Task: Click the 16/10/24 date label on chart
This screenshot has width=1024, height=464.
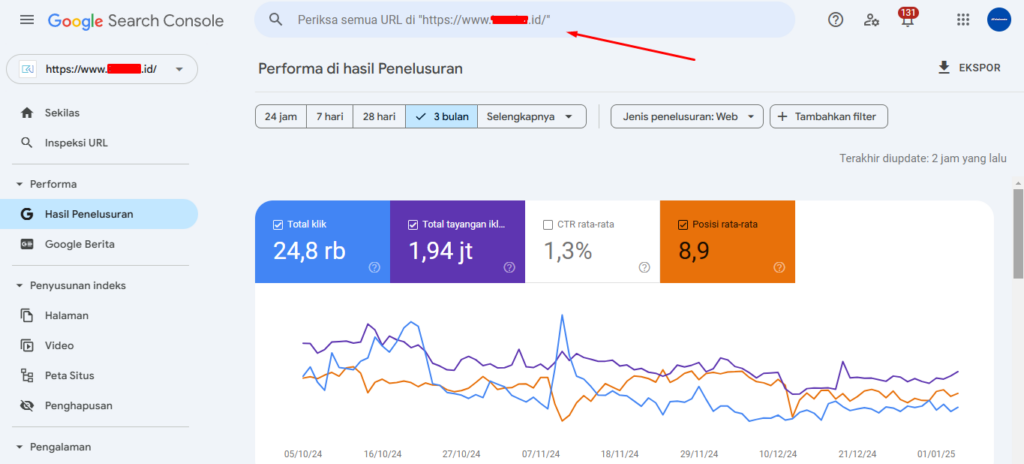Action: coord(383,454)
